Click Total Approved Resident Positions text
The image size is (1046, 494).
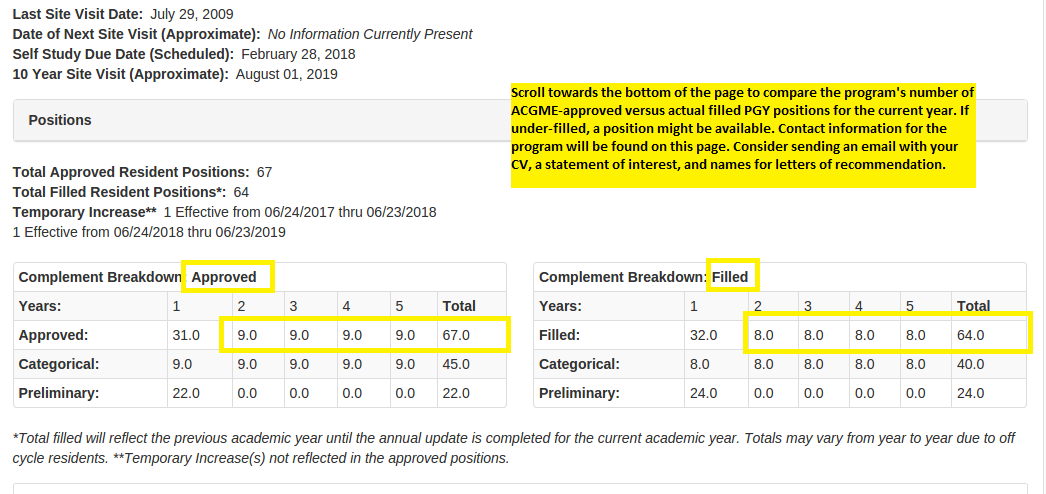(x=130, y=172)
